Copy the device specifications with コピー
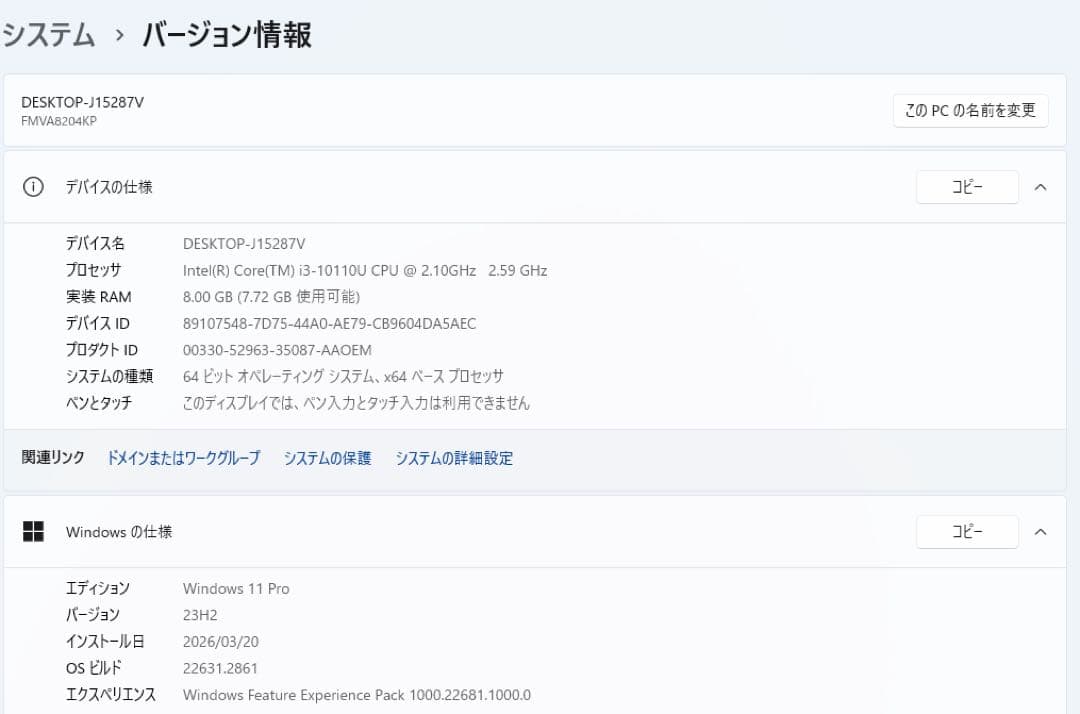 click(967, 187)
